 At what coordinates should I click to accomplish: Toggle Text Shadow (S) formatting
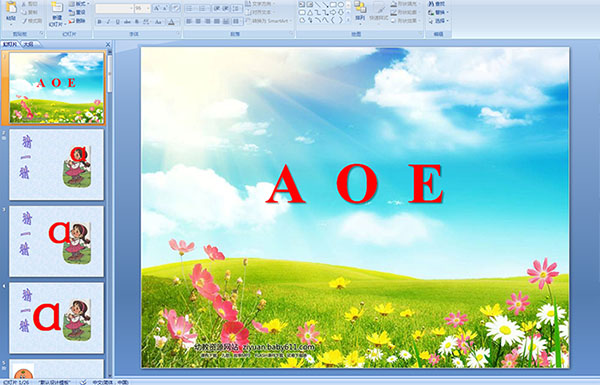point(137,22)
